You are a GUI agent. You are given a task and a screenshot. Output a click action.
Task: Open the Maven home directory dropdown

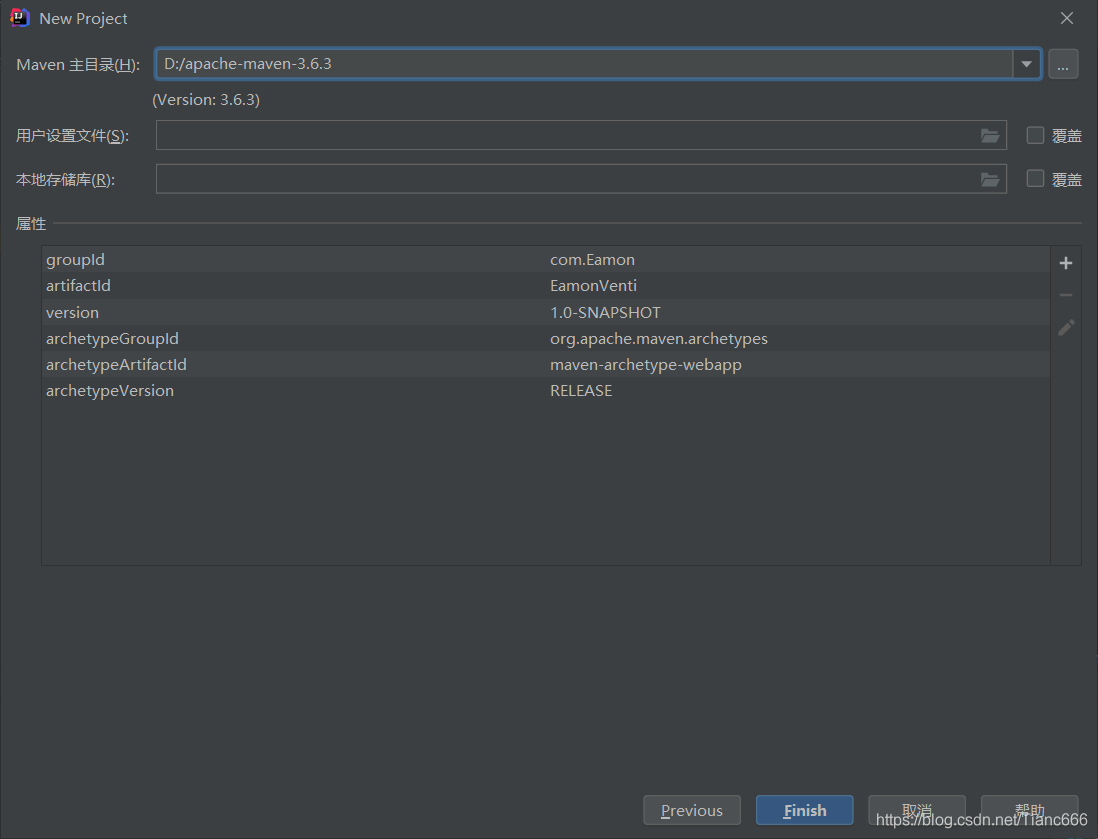pos(1027,64)
